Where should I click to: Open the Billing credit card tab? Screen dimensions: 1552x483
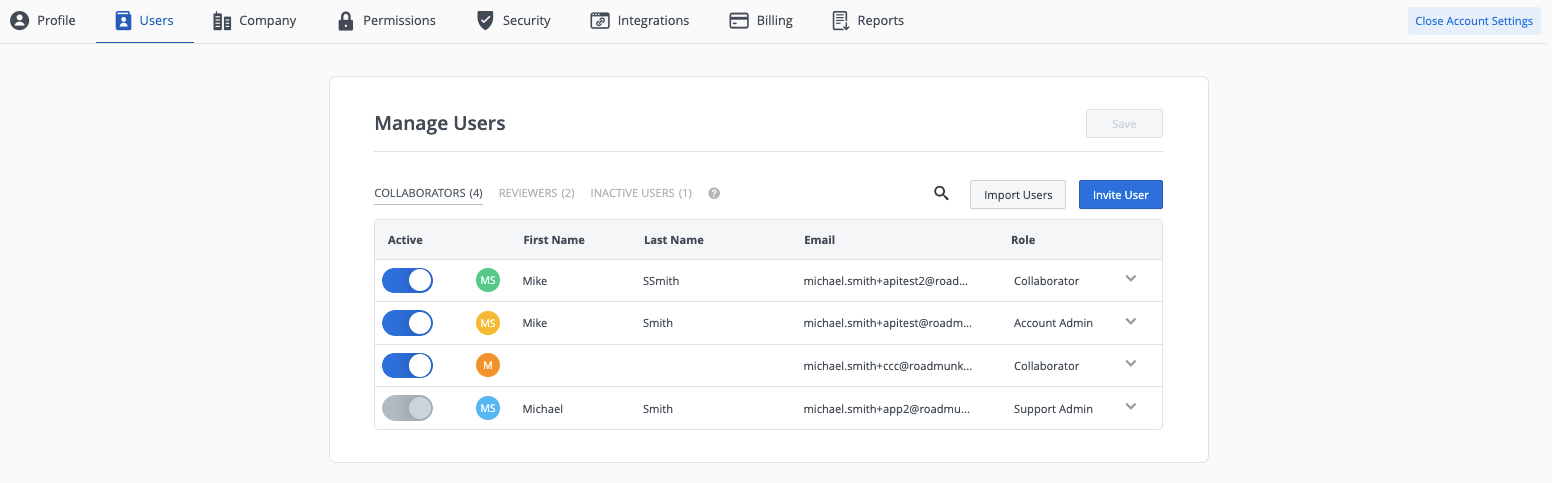760,21
